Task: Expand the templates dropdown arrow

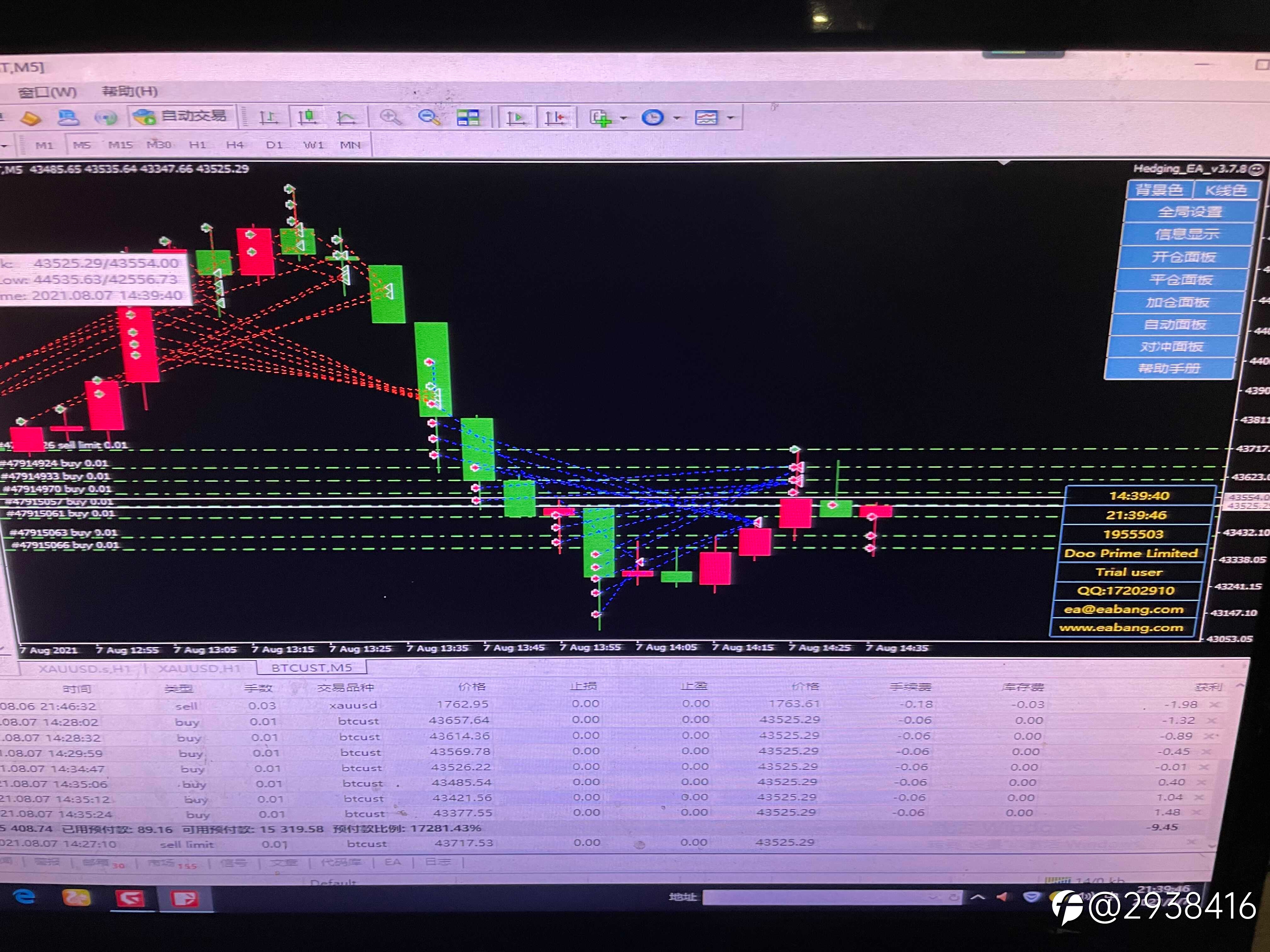Action: click(730, 118)
